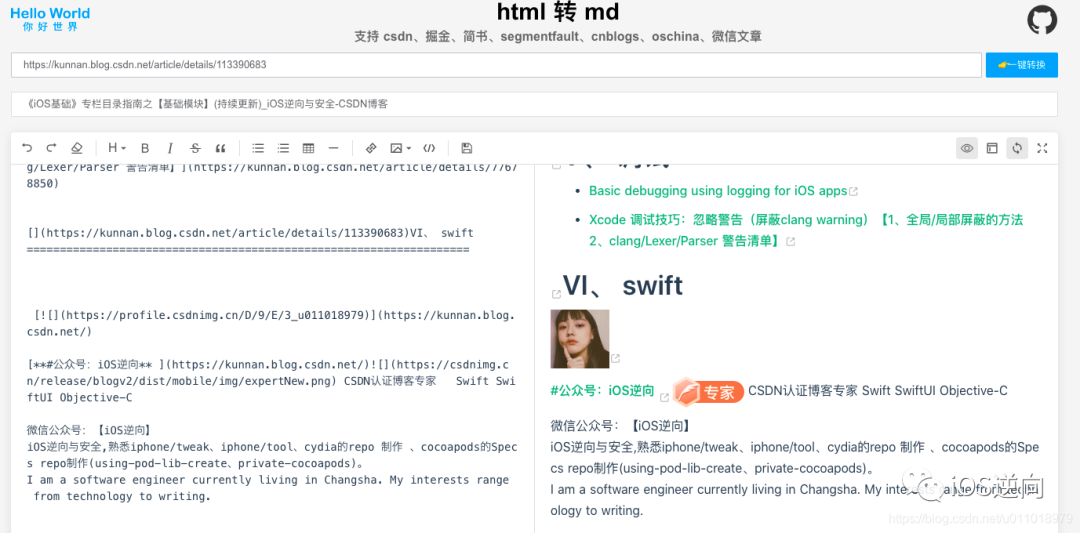Click the profile.csdnimg.cn image markdown line
Screen dimensions: 1080x533
pyautogui.click(x=272, y=324)
